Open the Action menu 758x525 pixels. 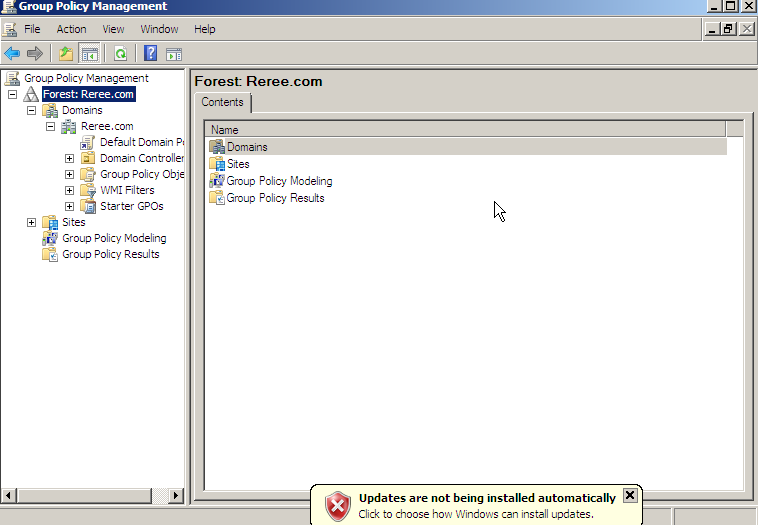[x=72, y=29]
